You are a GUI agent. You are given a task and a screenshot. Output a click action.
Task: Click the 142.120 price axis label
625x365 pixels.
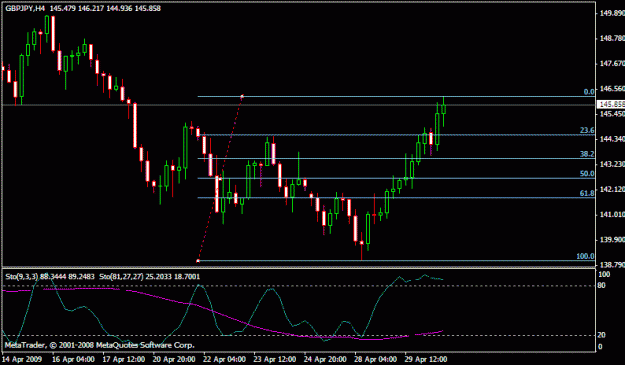612,189
